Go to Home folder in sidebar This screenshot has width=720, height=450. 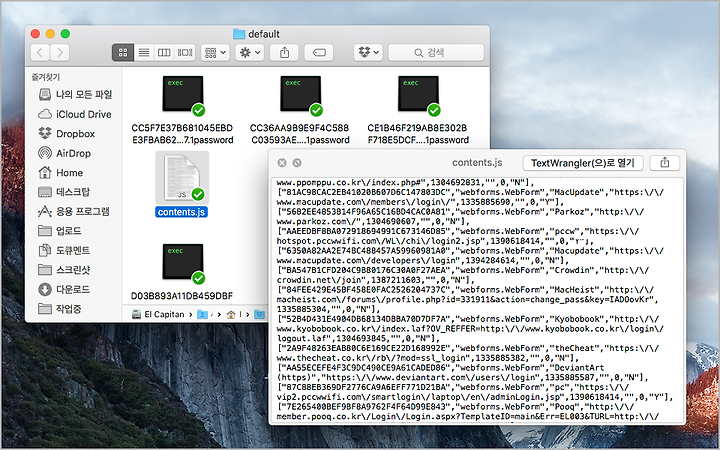(x=61, y=173)
